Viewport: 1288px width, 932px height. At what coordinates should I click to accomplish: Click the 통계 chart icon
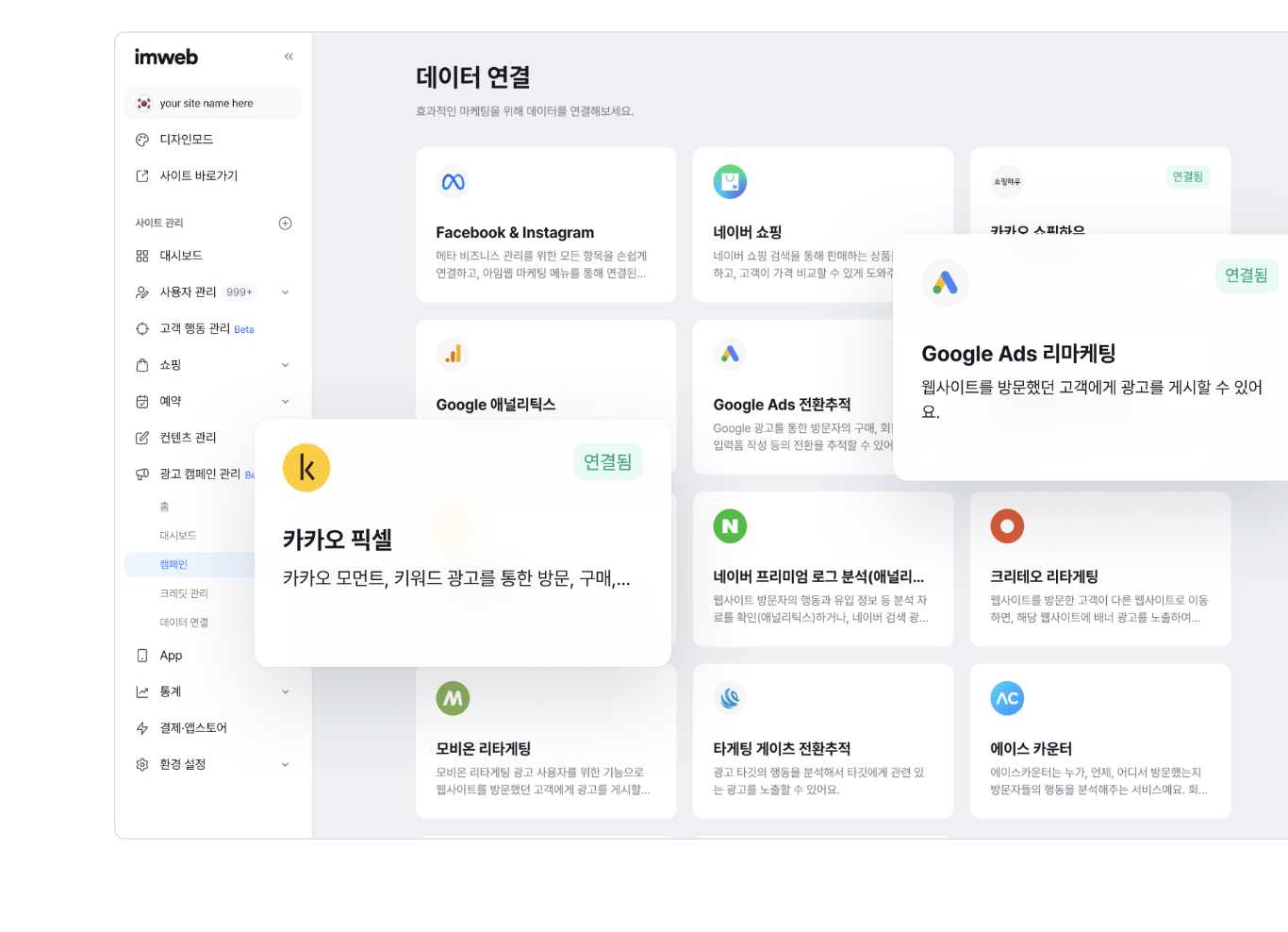point(142,692)
